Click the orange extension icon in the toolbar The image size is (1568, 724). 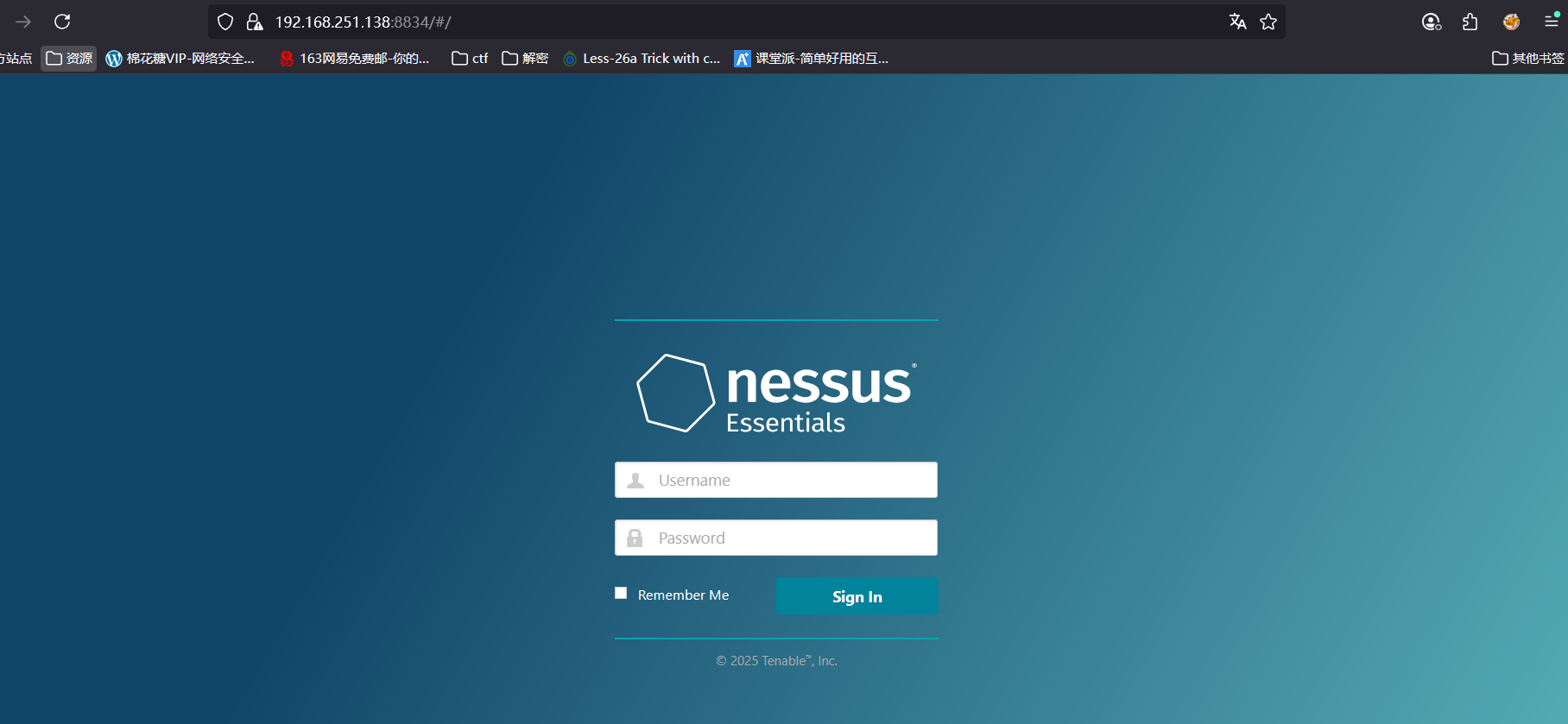point(1511,22)
